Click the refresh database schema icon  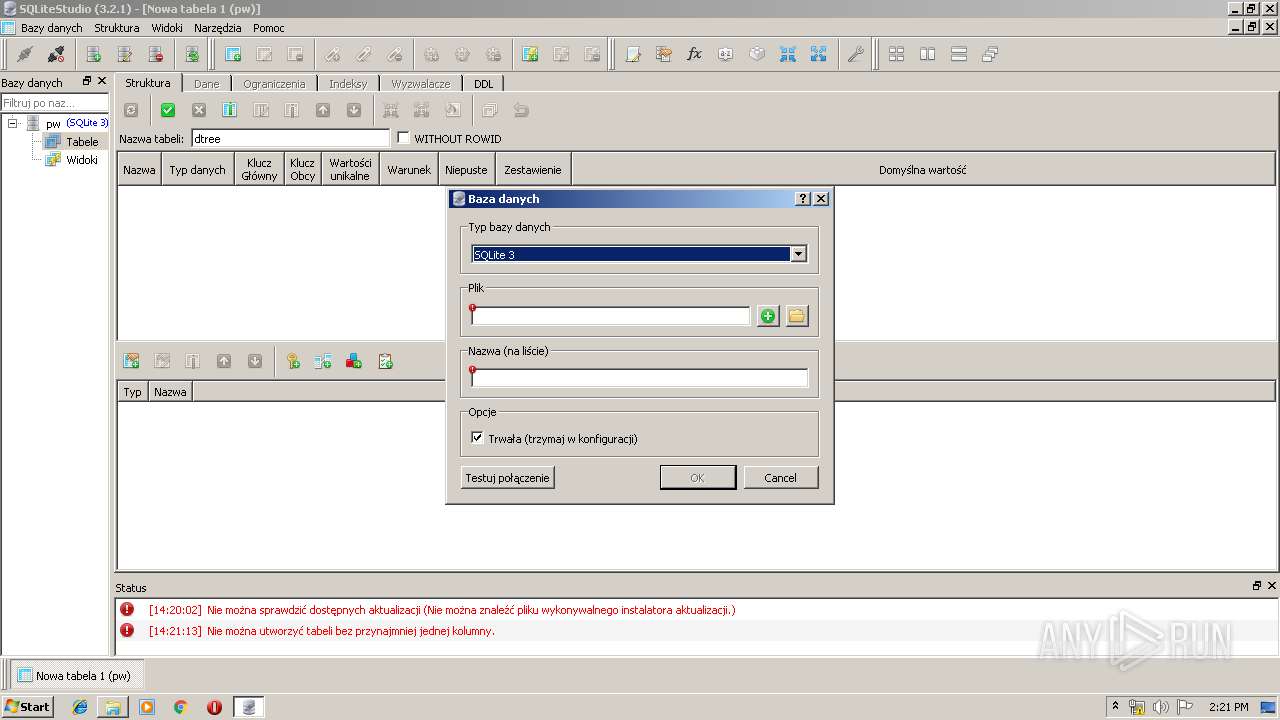(192, 55)
